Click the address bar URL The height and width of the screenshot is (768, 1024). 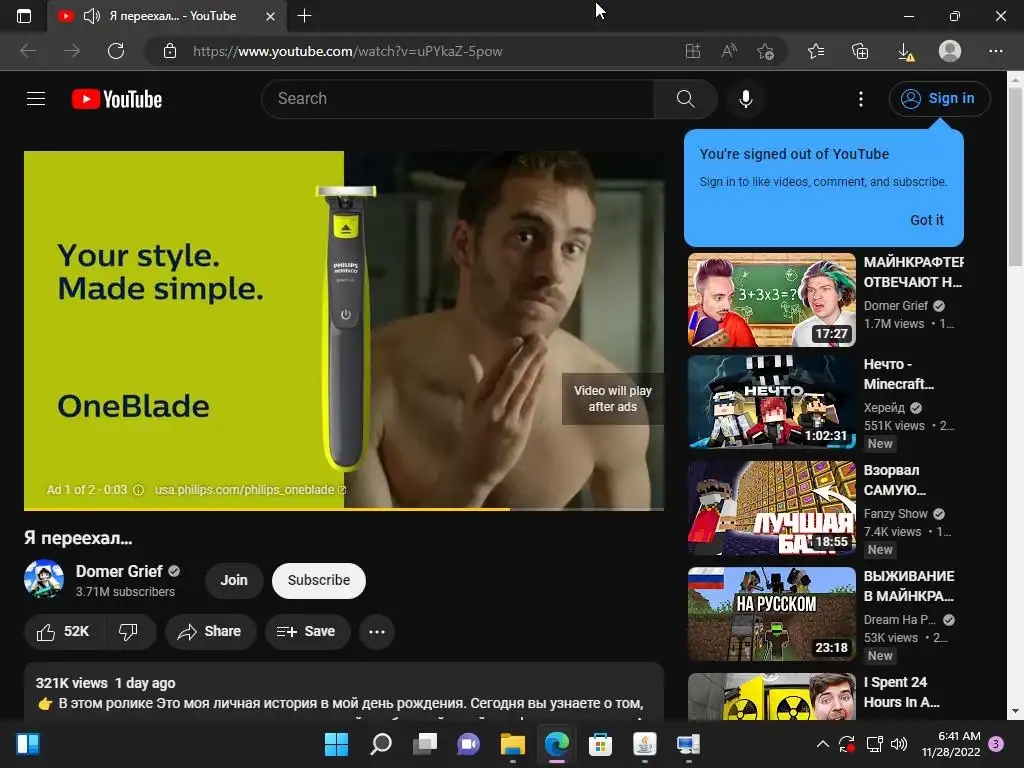coord(347,51)
